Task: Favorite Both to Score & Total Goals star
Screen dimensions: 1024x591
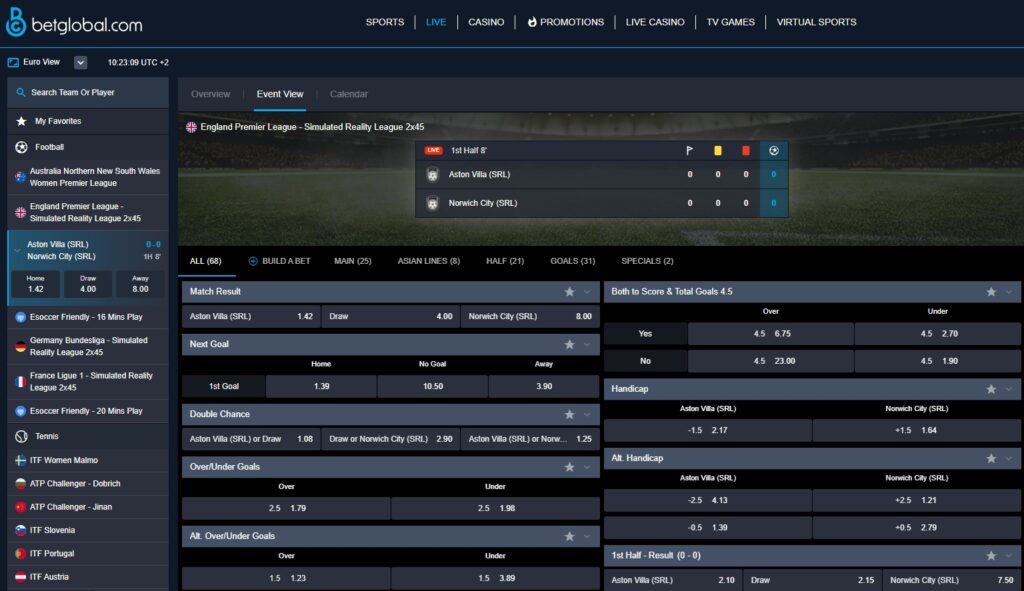Action: pyautogui.click(x=991, y=292)
